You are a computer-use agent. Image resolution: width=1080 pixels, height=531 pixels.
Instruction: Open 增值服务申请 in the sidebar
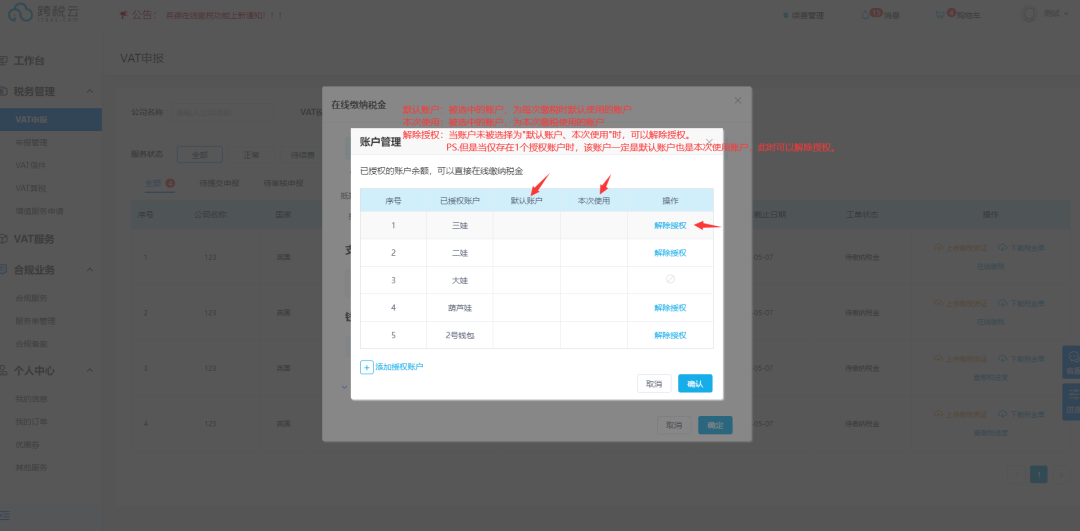pos(39,211)
